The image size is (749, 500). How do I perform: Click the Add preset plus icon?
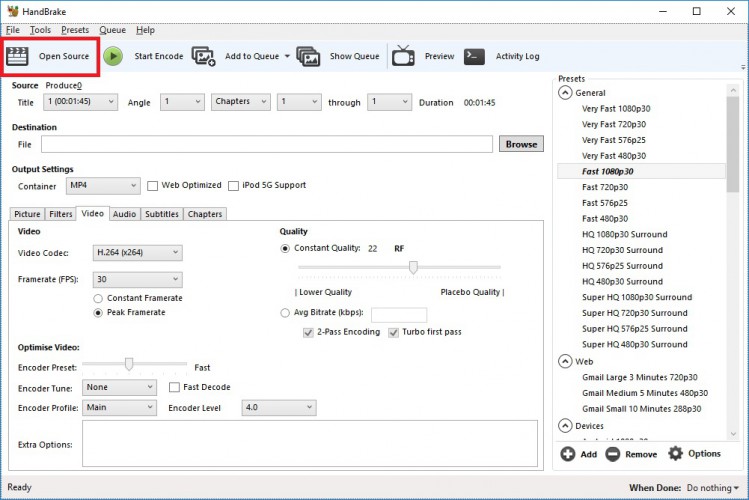click(567, 454)
